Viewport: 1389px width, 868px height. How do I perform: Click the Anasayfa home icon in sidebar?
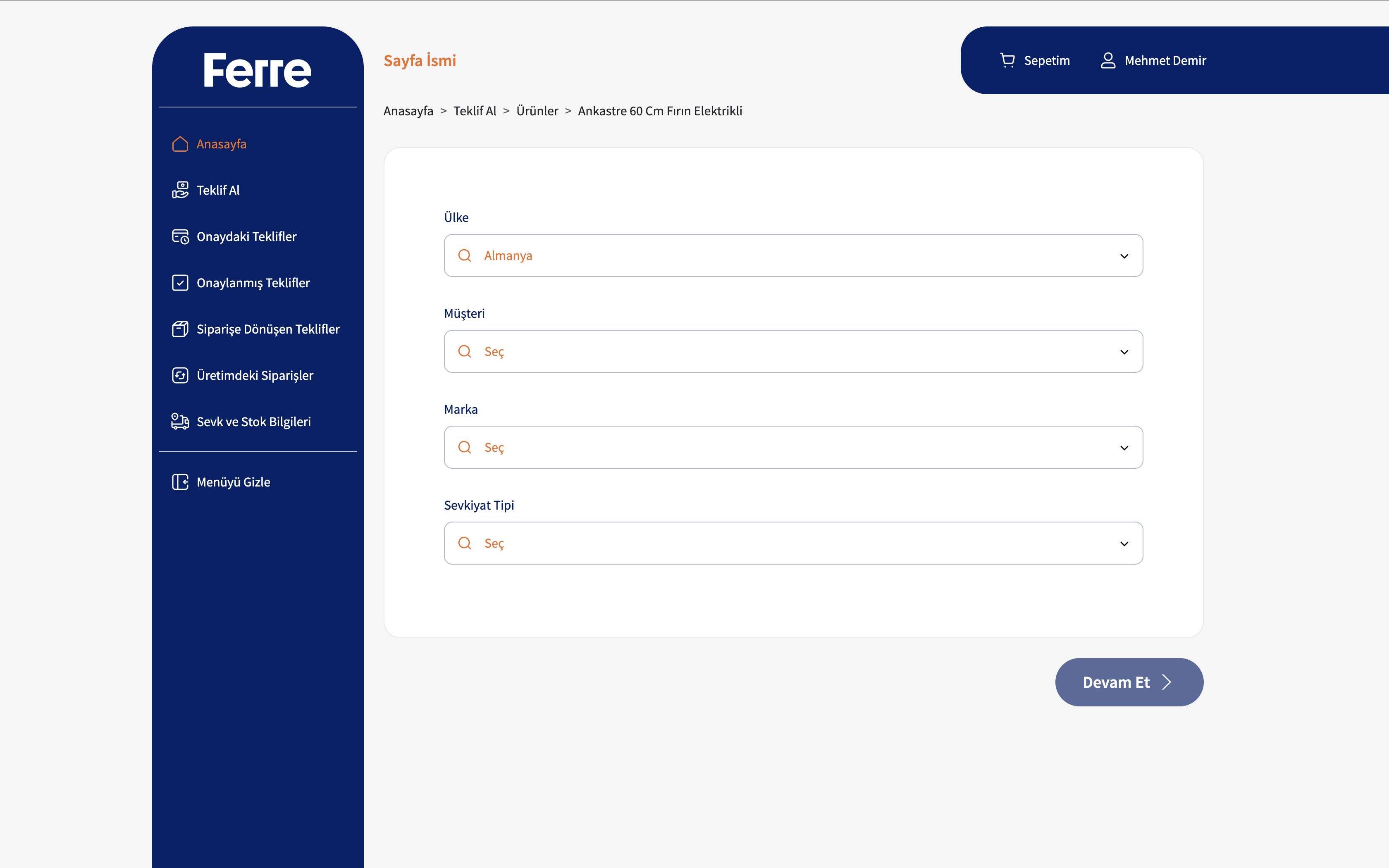(180, 144)
